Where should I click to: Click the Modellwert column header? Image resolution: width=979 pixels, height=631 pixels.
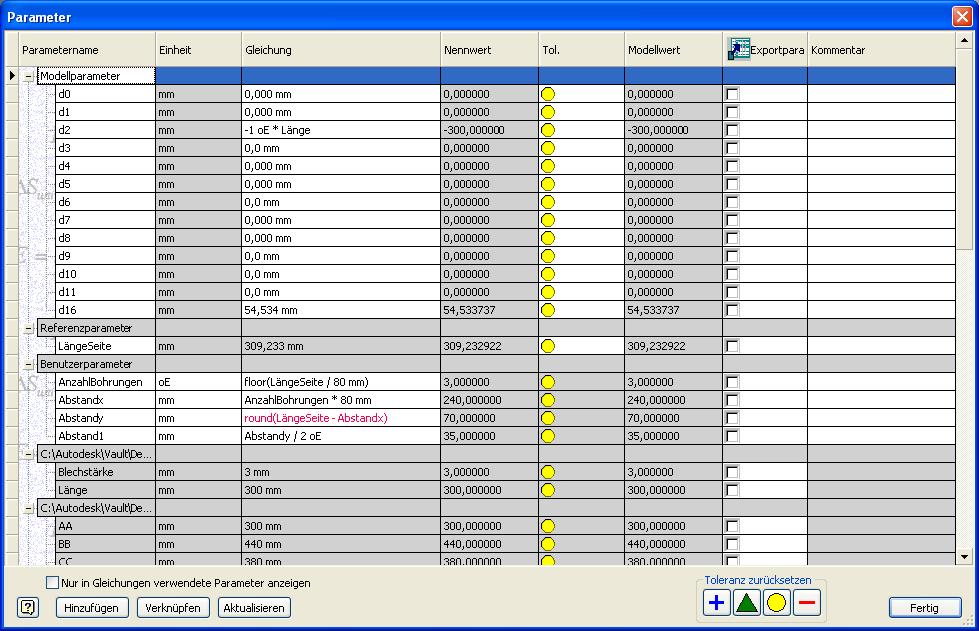pyautogui.click(x=674, y=50)
